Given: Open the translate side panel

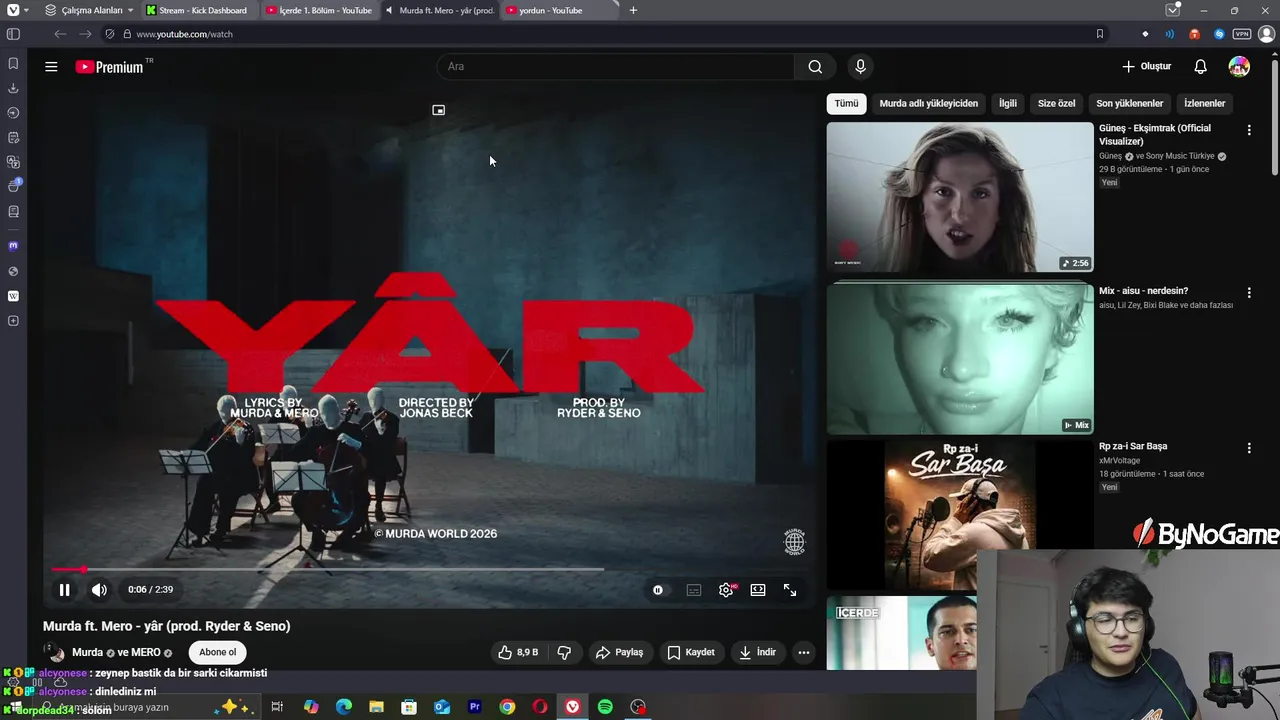Looking at the screenshot, I should [x=13, y=162].
